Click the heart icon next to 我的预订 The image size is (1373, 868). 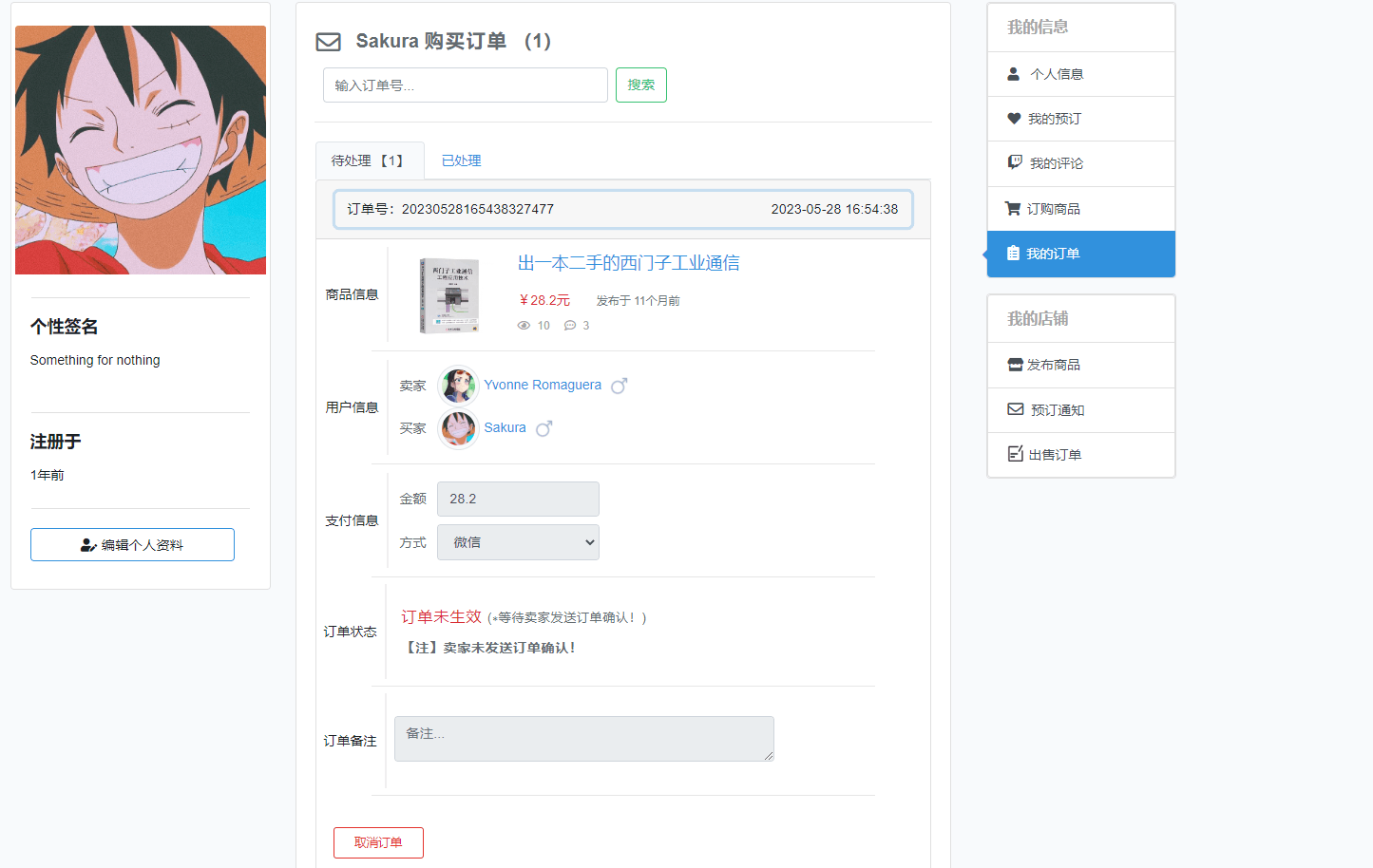click(x=1014, y=119)
